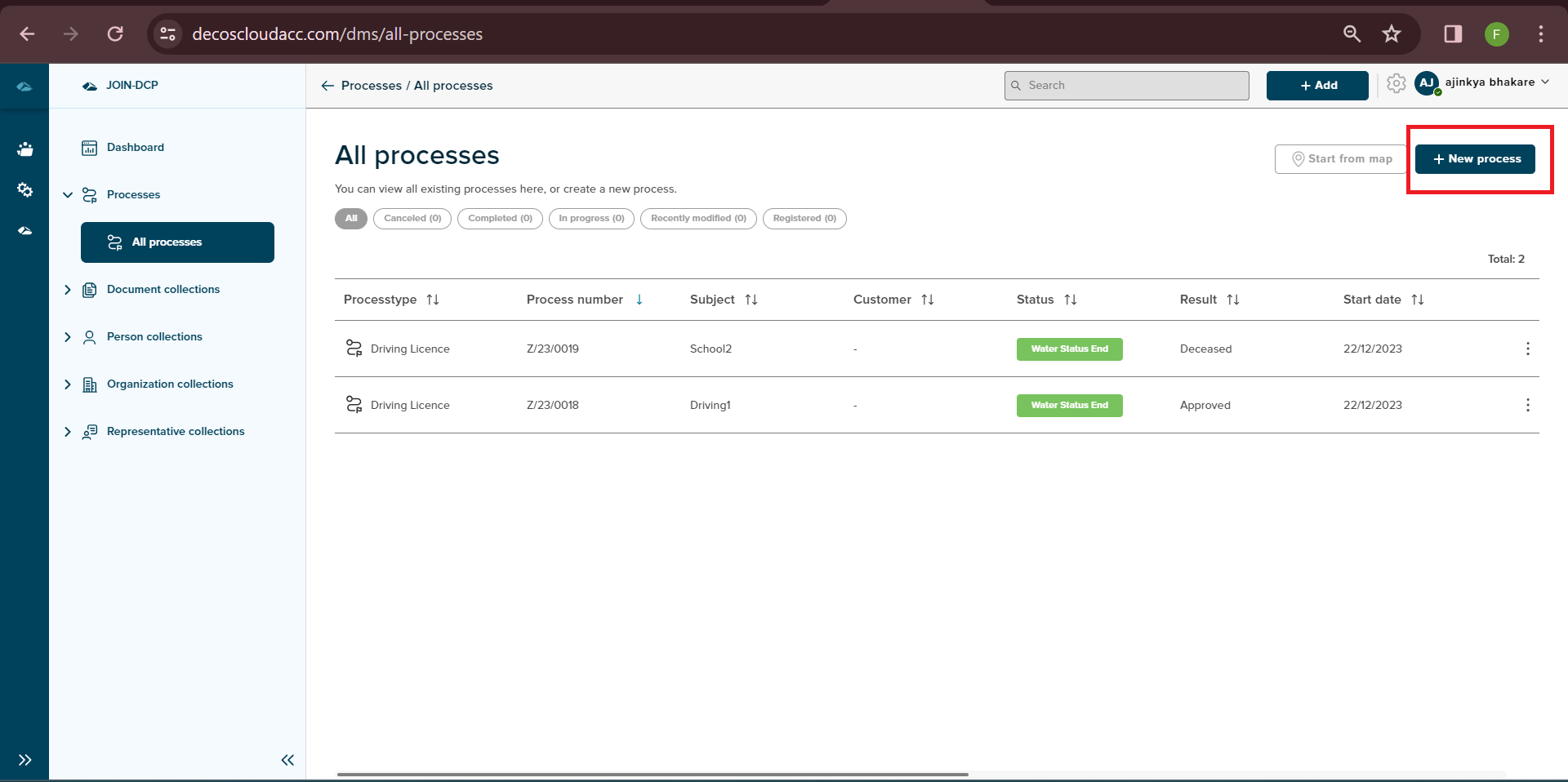Click the Start from map button
The image size is (1568, 782).
tap(1340, 159)
